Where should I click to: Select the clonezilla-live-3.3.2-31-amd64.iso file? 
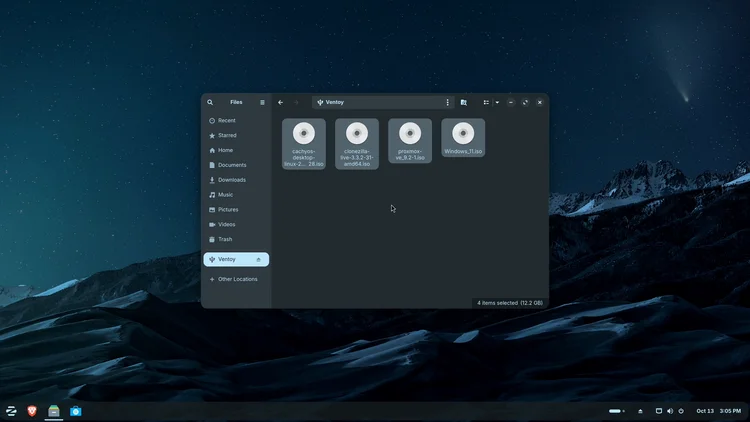point(357,144)
